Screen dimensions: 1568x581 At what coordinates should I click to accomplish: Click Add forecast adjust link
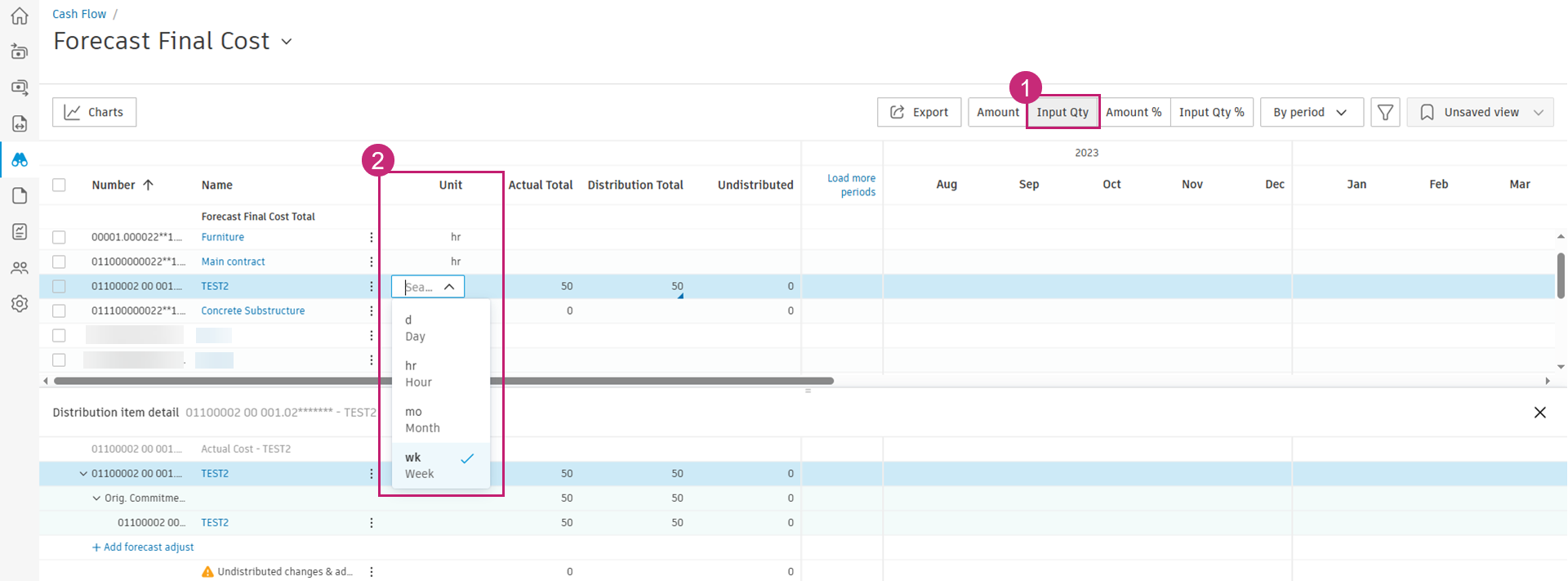point(143,547)
